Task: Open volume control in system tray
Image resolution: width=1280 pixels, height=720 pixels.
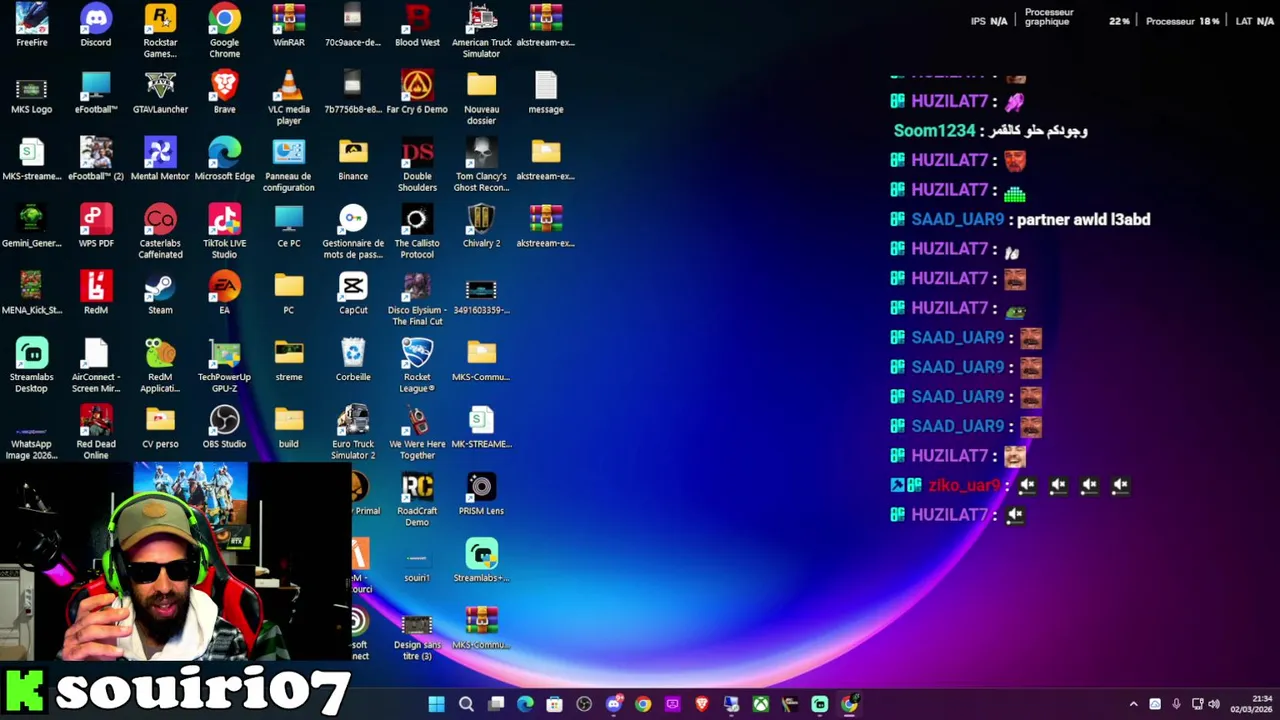Action: coord(1214,704)
